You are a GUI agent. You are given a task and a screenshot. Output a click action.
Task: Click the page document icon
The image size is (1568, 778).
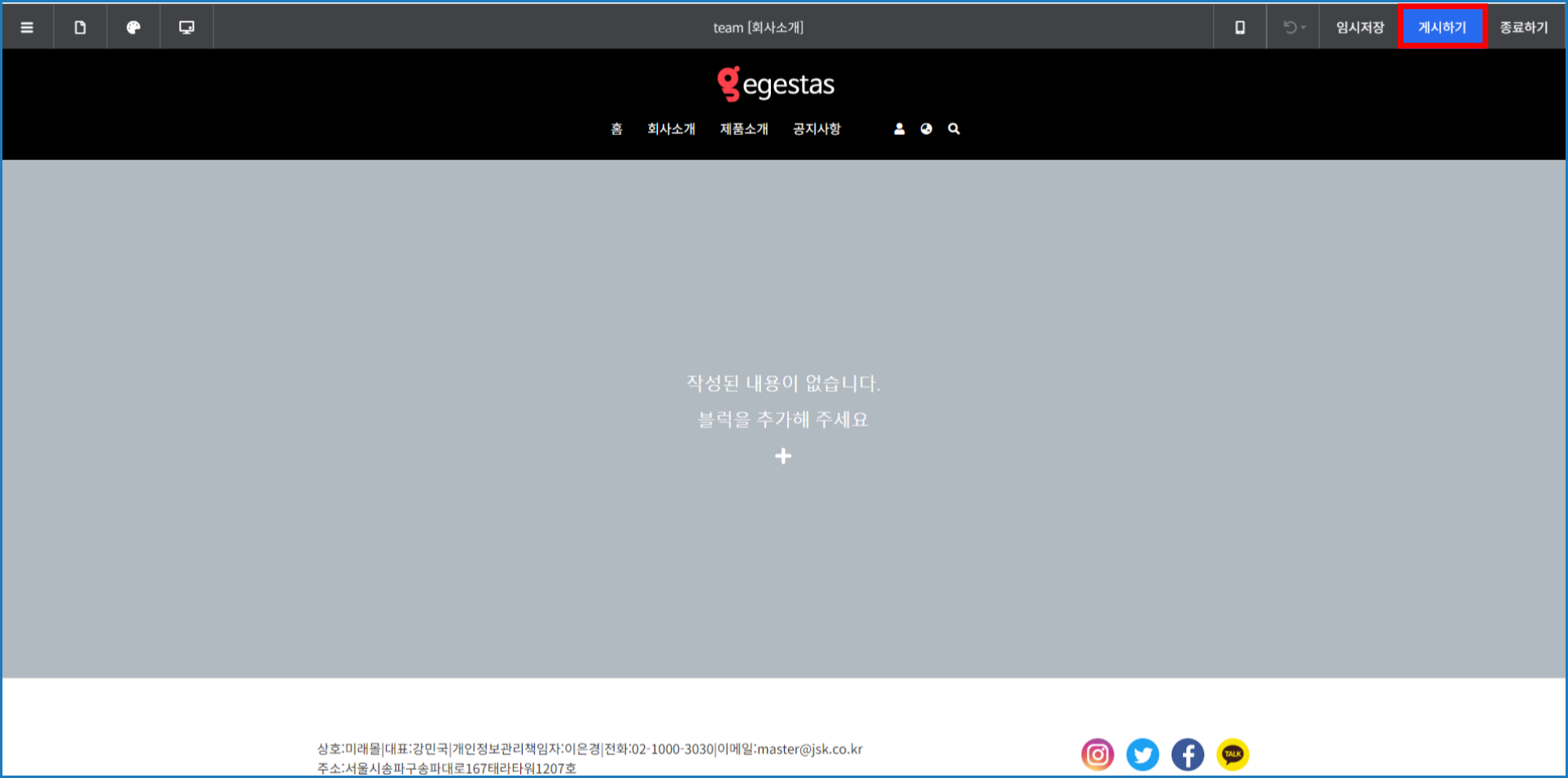[80, 28]
